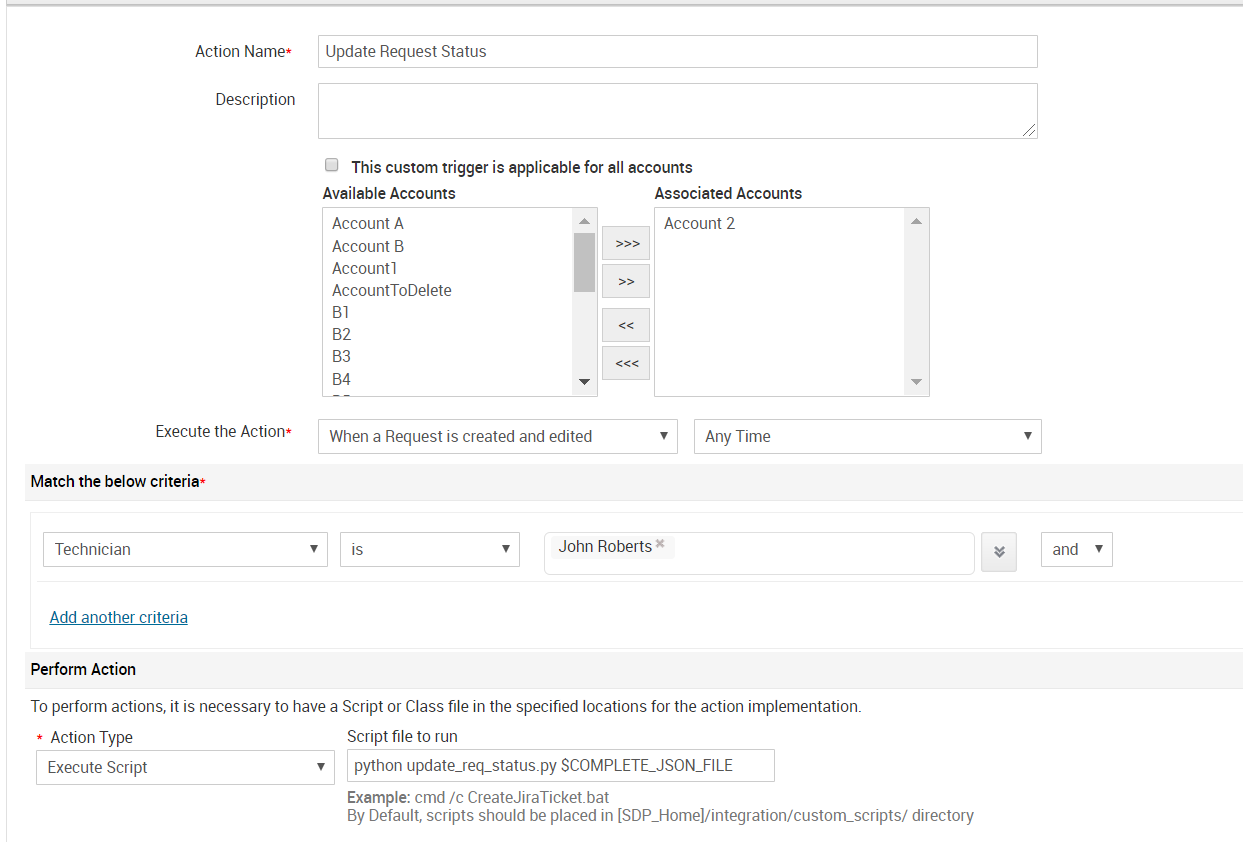Open the 'When a Request is created and edited' dropdown
This screenshot has height=842, width=1243.
point(497,436)
